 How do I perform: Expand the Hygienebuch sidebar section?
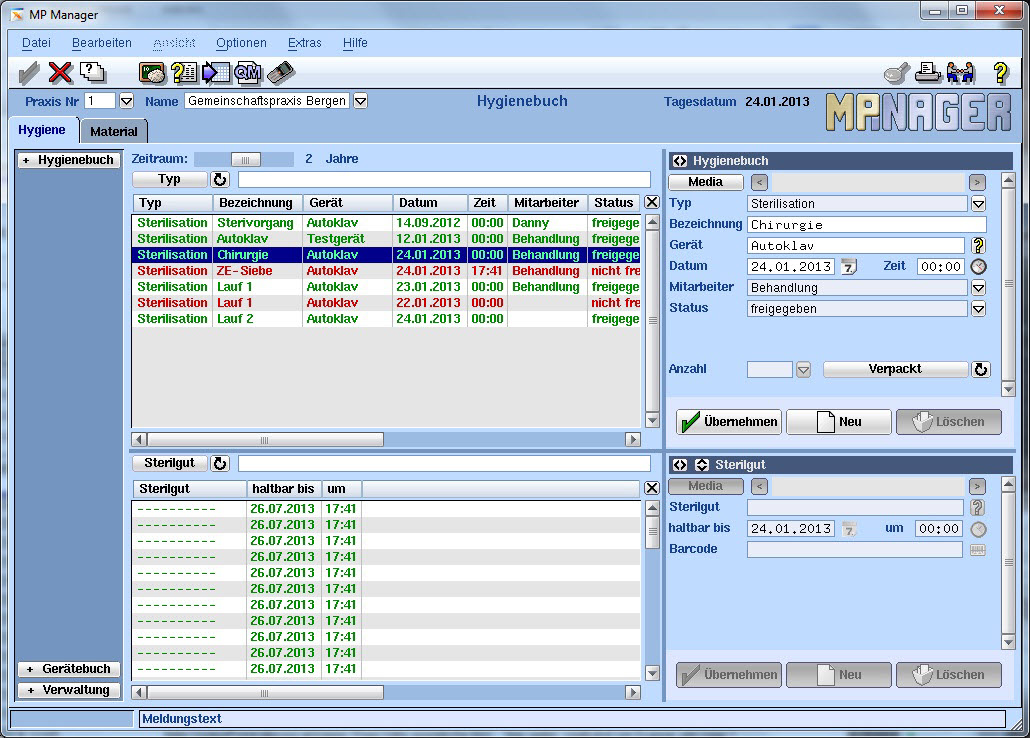click(69, 160)
